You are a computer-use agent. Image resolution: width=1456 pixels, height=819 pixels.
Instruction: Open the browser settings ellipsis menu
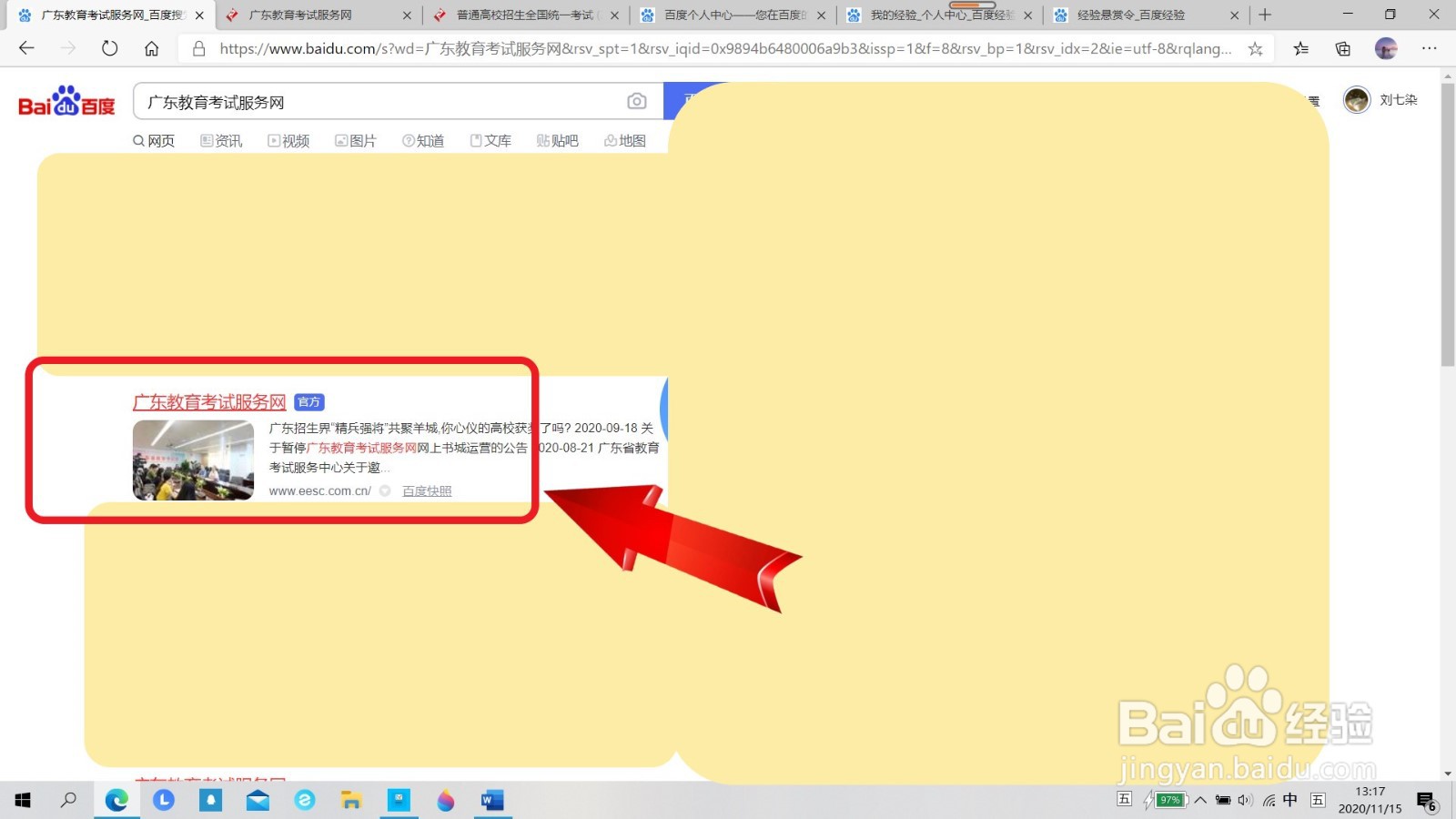point(1430,49)
